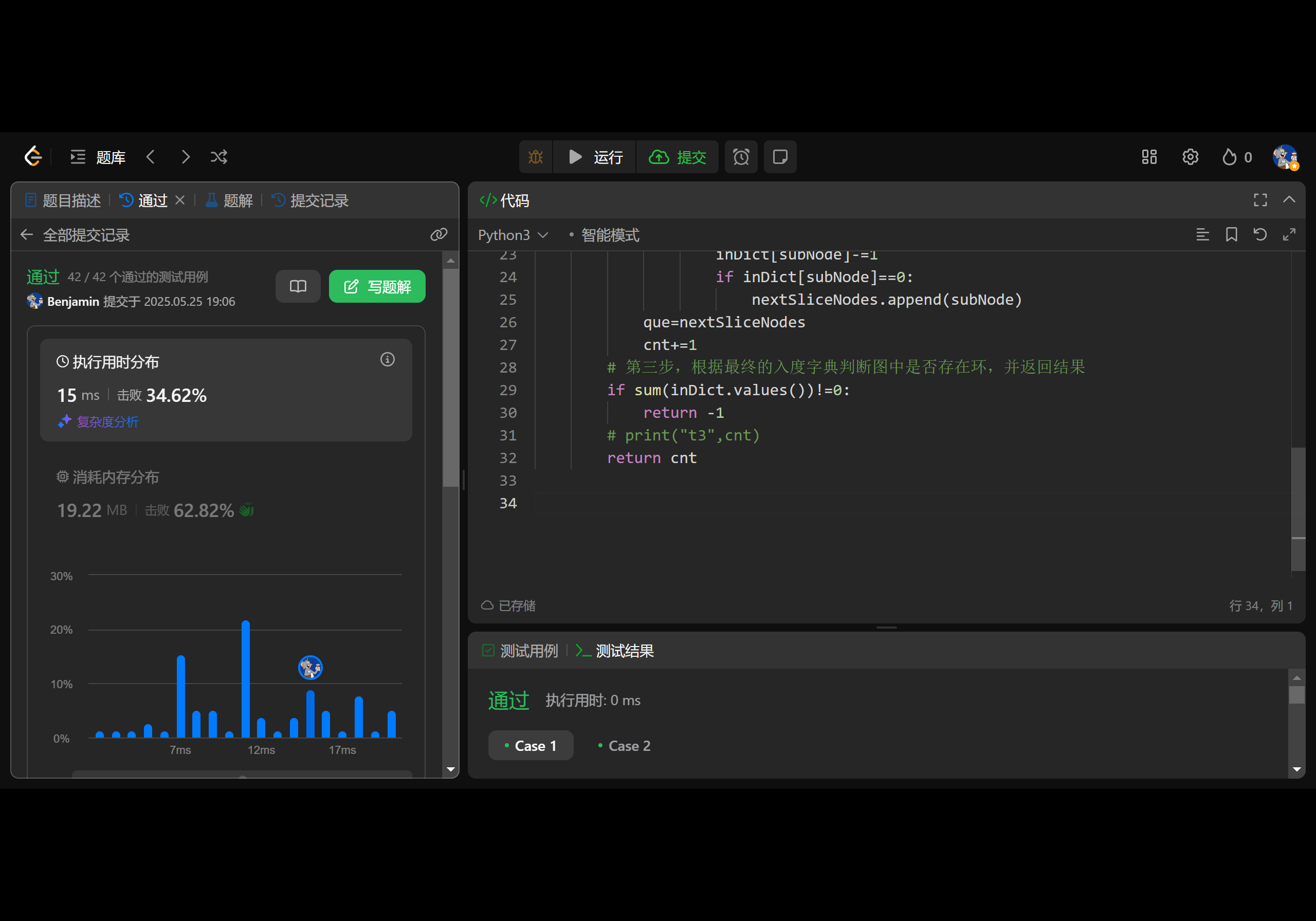Click the format code lines icon

tap(1202, 235)
